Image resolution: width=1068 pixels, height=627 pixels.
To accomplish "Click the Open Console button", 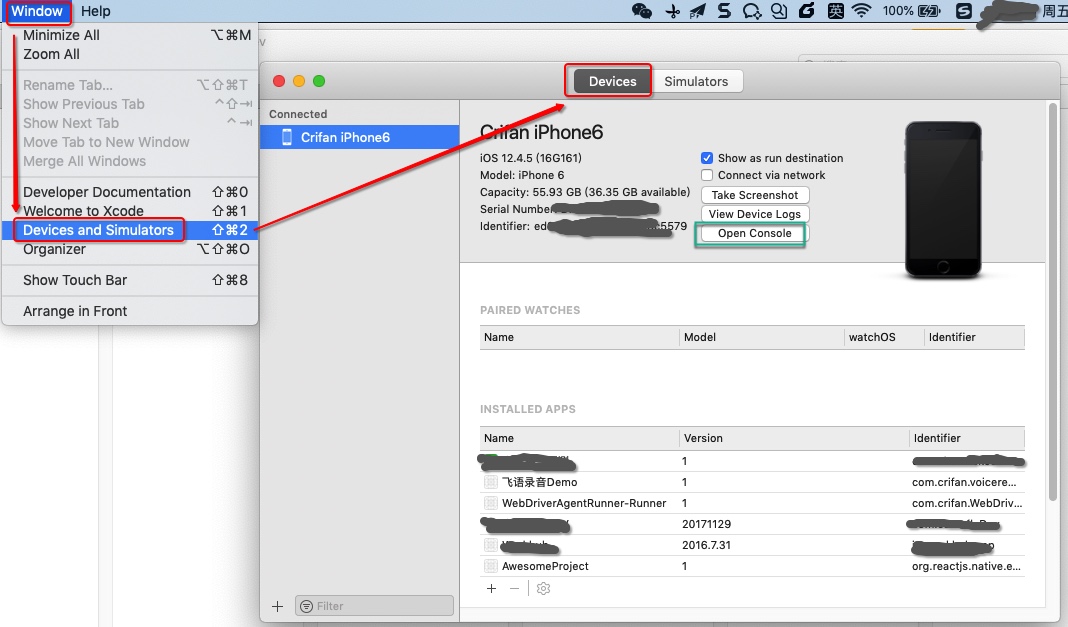I will click(755, 233).
